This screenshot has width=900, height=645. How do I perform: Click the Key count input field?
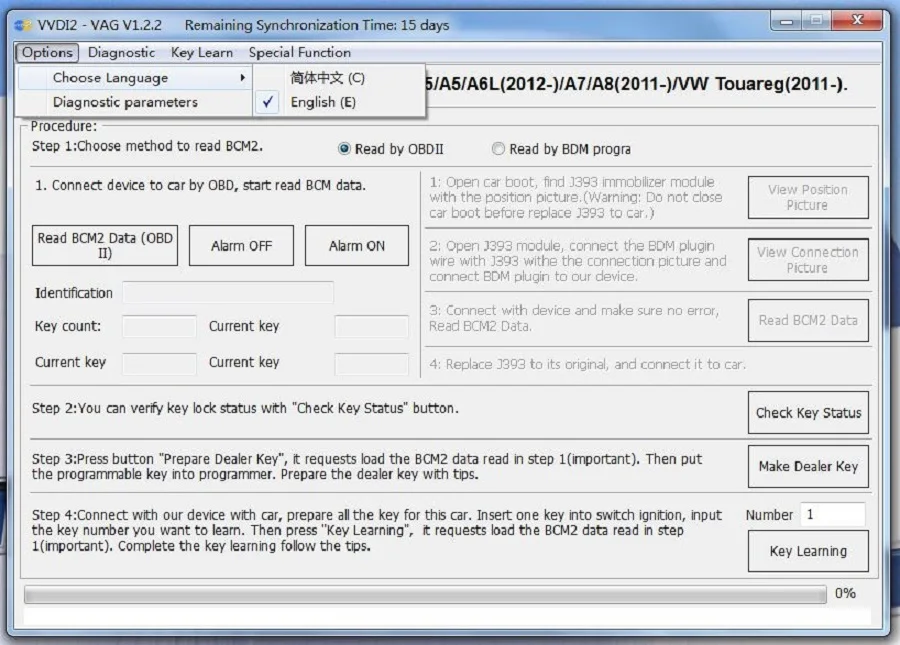tap(159, 326)
